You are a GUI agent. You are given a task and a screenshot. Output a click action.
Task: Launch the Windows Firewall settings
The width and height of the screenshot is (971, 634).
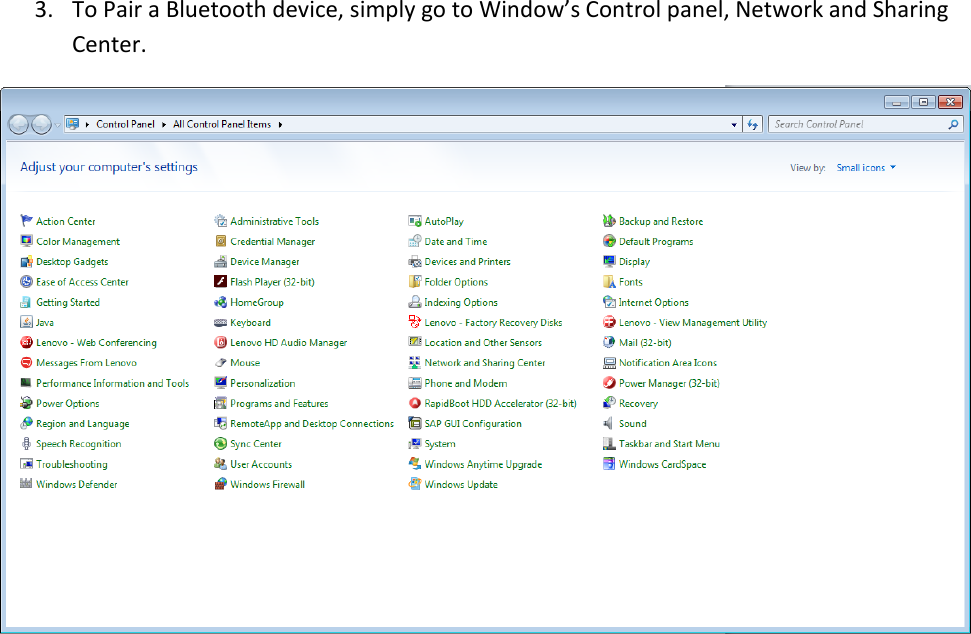coord(265,483)
